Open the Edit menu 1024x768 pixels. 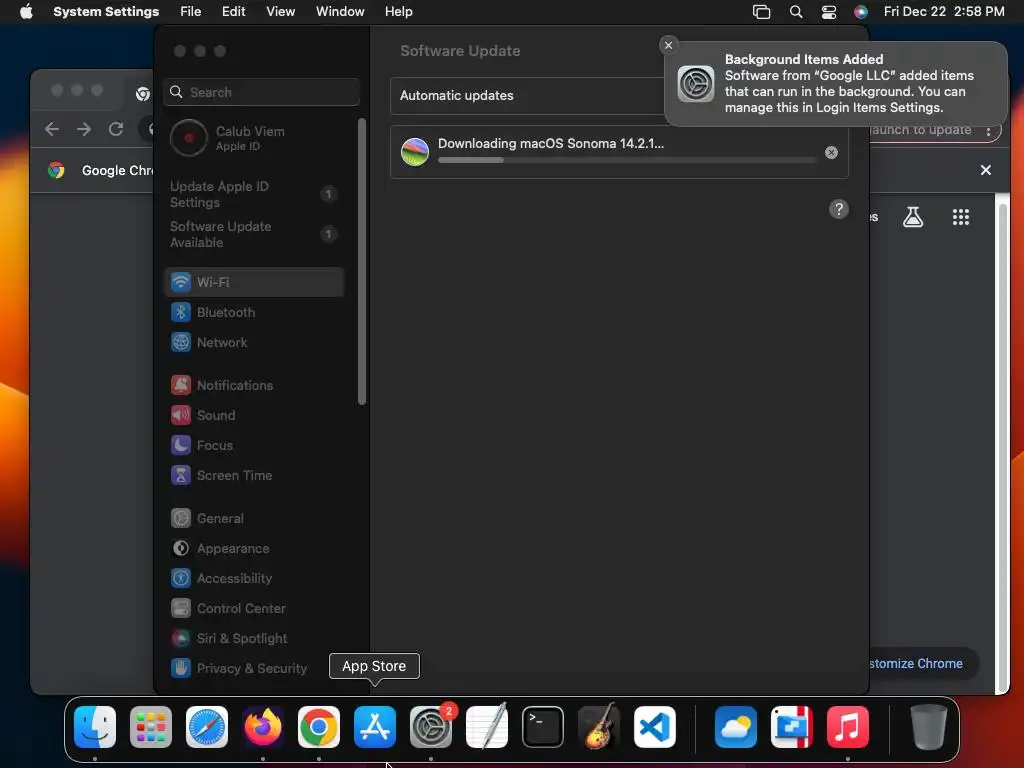point(234,11)
